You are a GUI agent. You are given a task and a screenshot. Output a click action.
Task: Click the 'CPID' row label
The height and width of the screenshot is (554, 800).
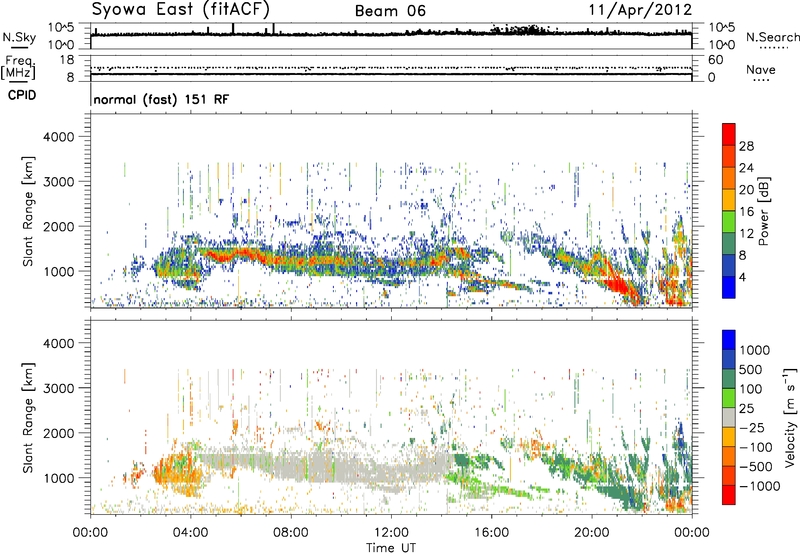[22, 95]
